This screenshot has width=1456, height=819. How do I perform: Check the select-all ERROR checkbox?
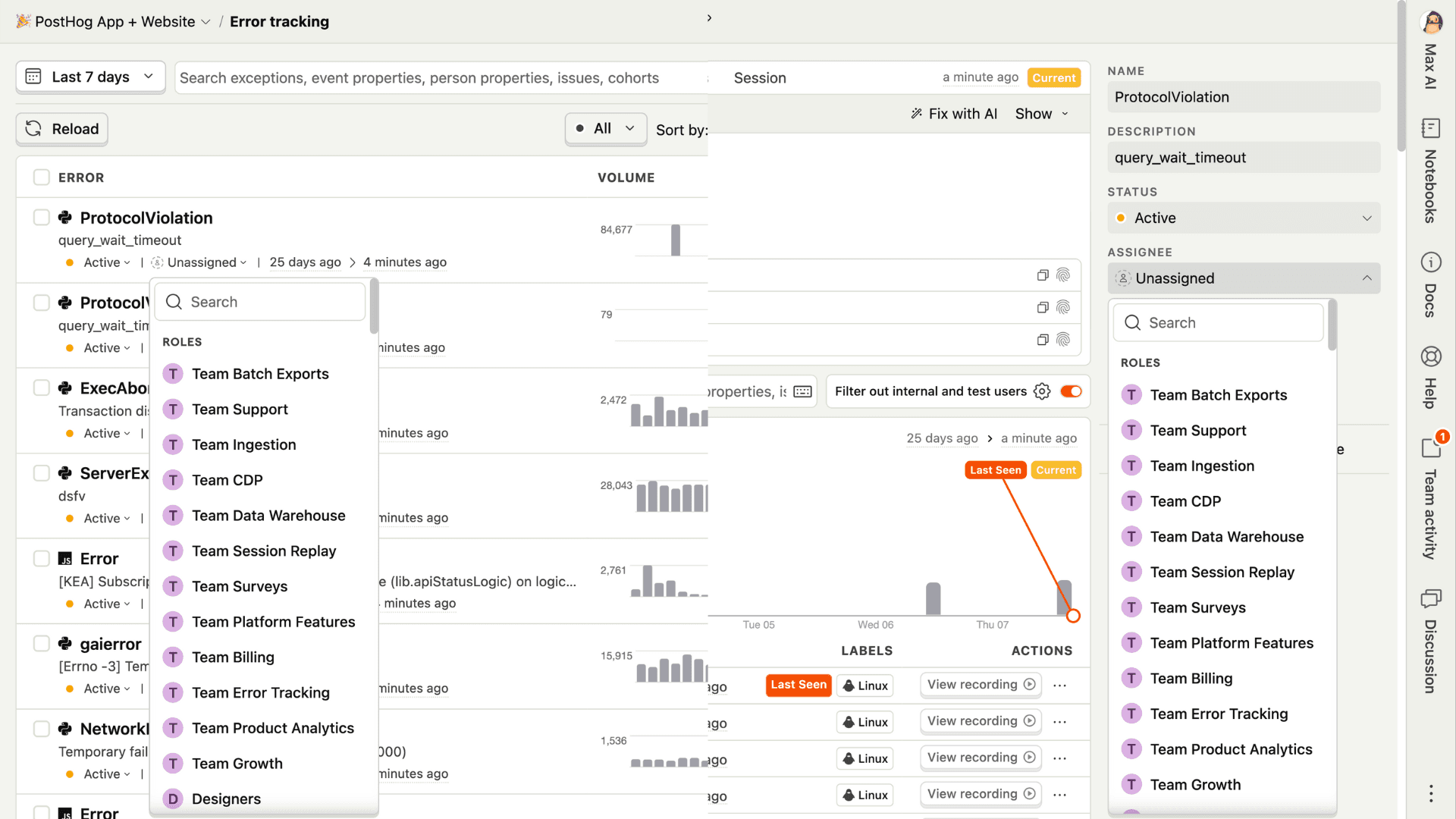point(42,177)
